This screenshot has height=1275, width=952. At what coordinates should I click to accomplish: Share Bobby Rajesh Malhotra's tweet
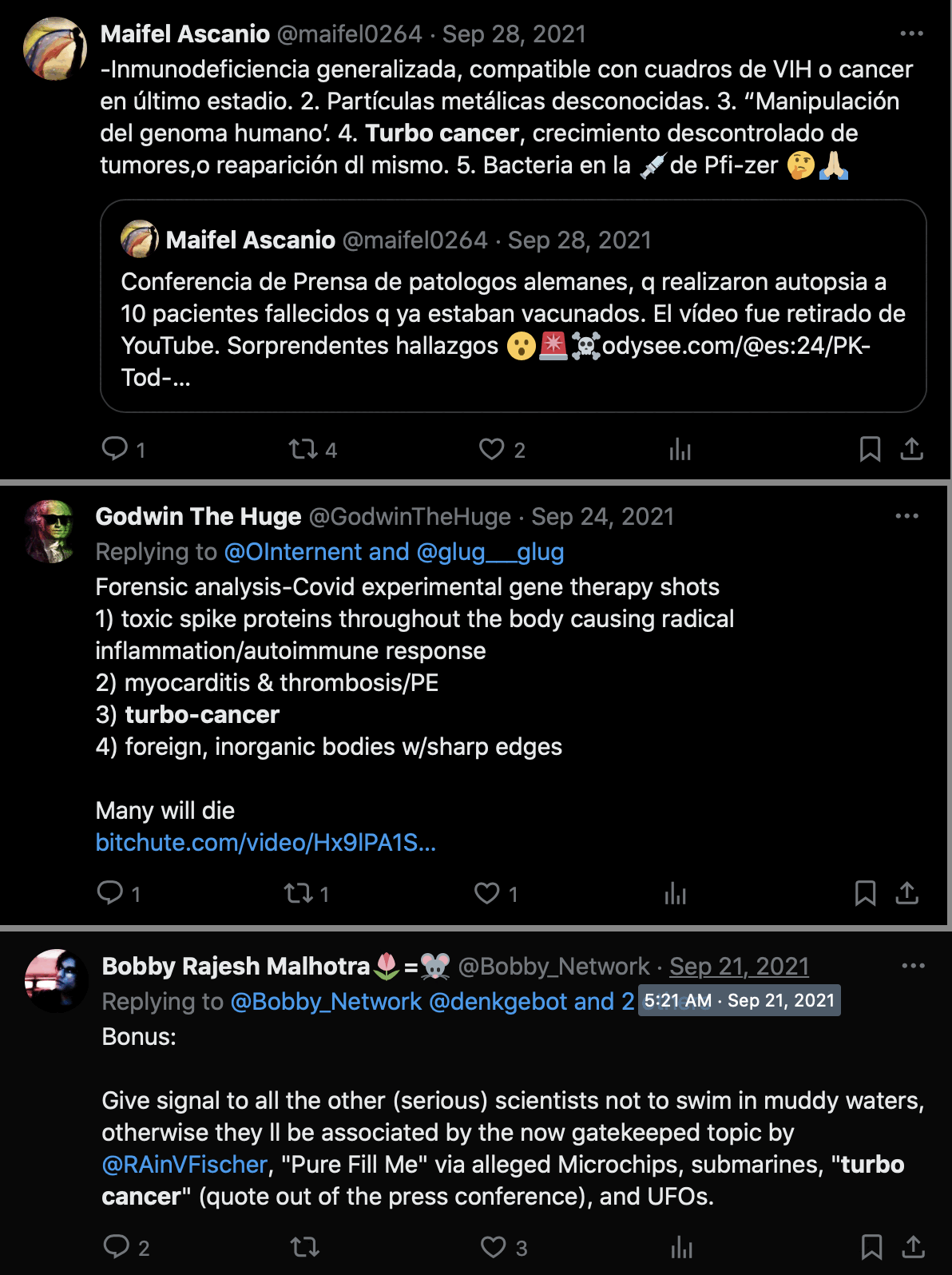913,1246
